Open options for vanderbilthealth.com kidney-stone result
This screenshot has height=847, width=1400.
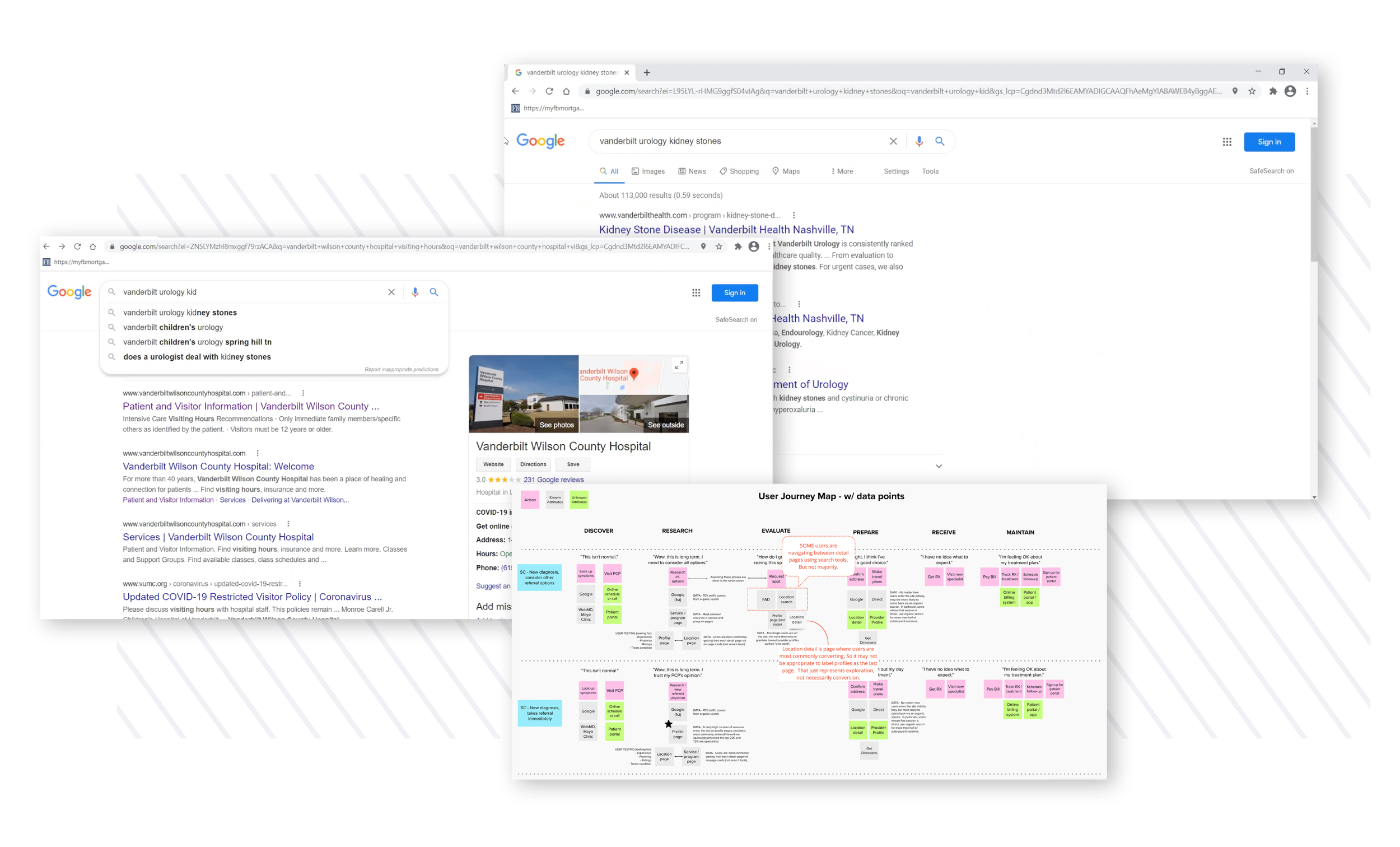point(793,216)
